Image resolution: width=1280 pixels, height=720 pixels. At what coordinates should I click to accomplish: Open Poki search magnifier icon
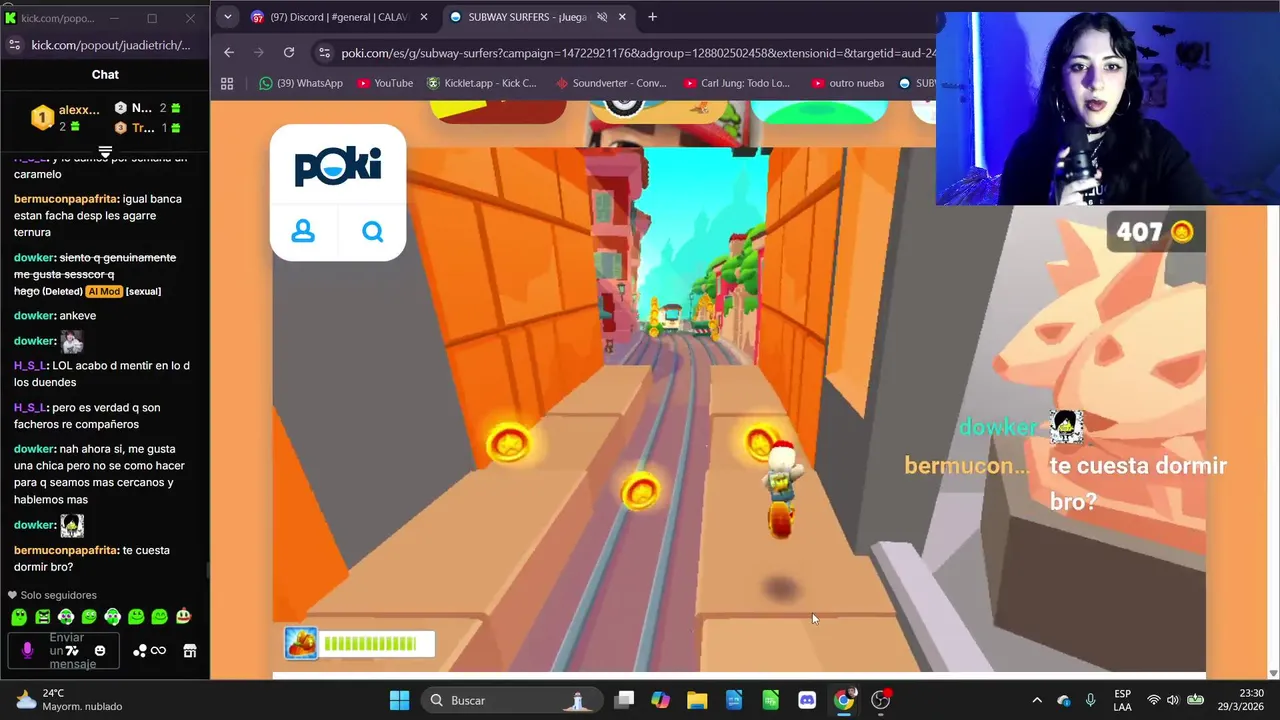(x=373, y=231)
